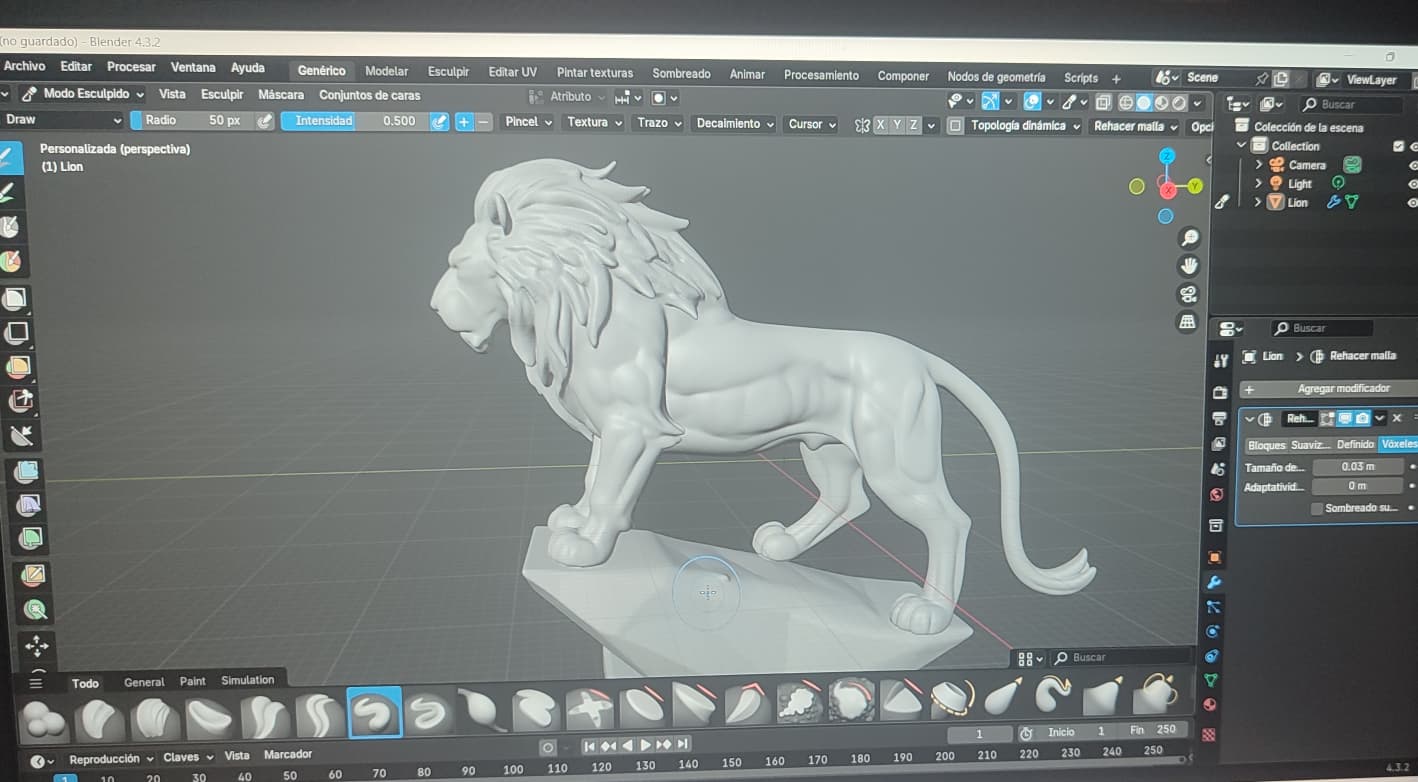Viewport: 1418px width, 782px height.
Task: Click the viewport zoom magnifier icon
Action: pyautogui.click(x=1190, y=238)
